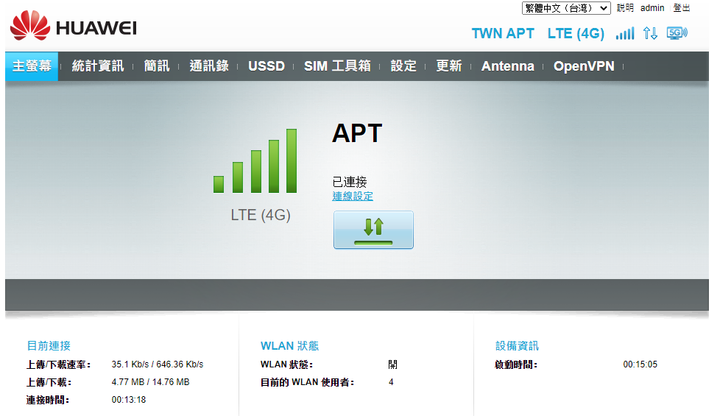Click the 目前的 WLAN 使用者 label
This screenshot has height=416, width=720.
point(307,382)
